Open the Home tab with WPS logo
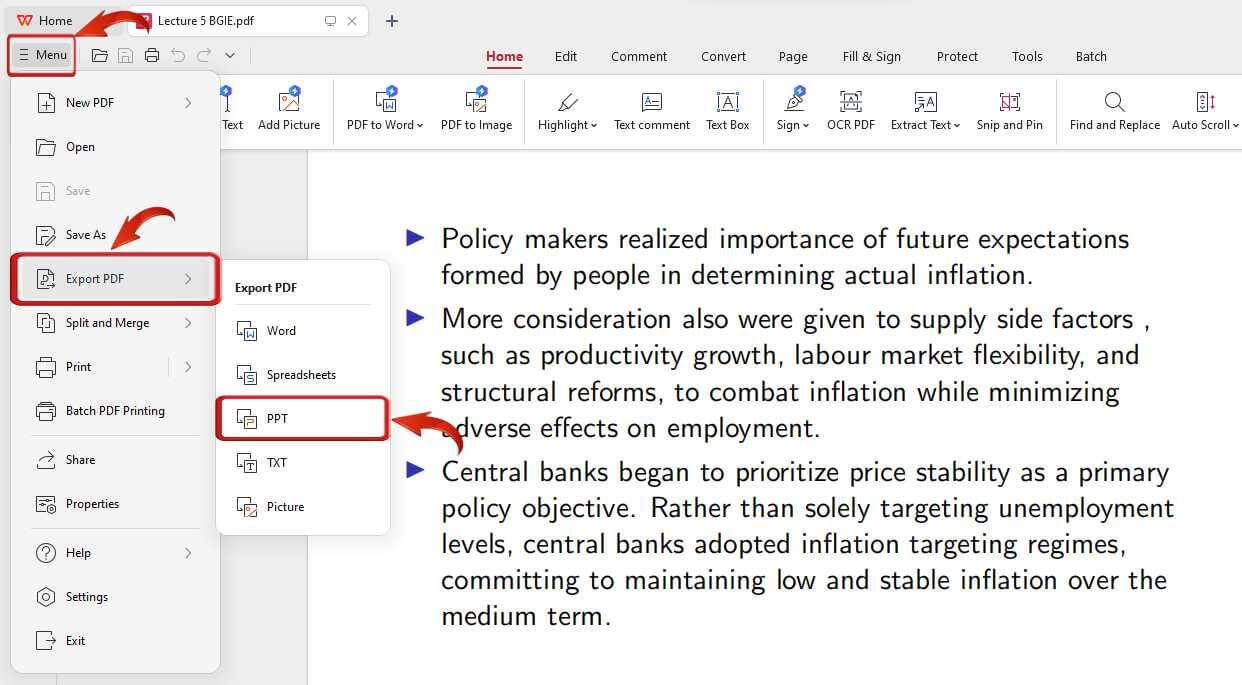Image resolution: width=1242 pixels, height=685 pixels. [45, 20]
